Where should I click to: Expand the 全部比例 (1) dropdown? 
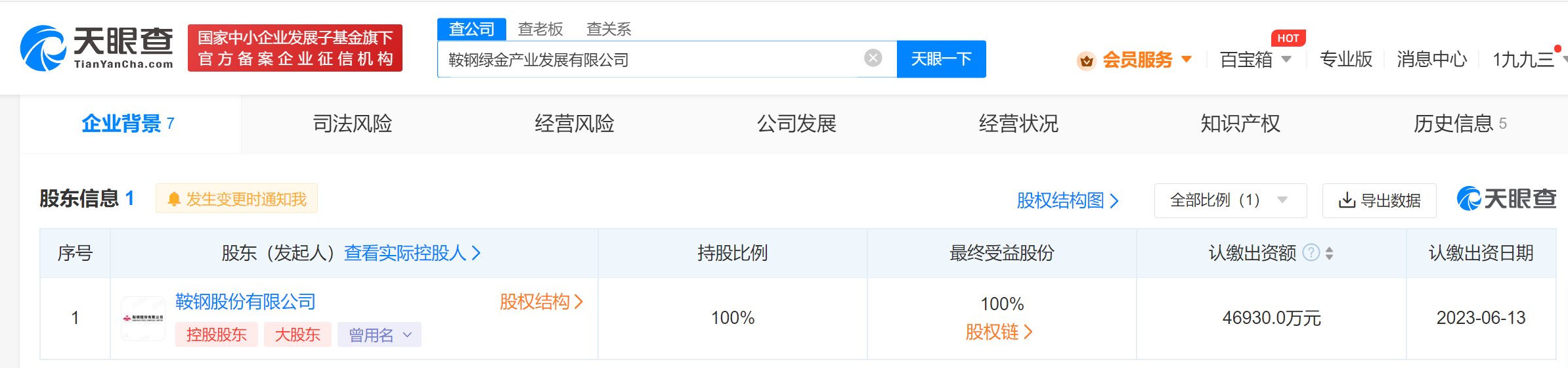[x=1230, y=200]
